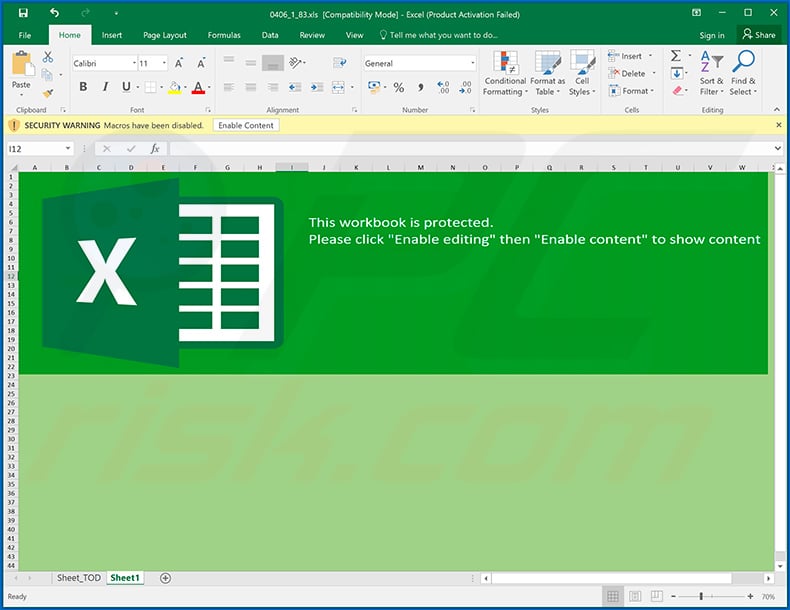Viewport: 790px width, 610px height.
Task: Click the Enable Content button
Action: [x=246, y=125]
